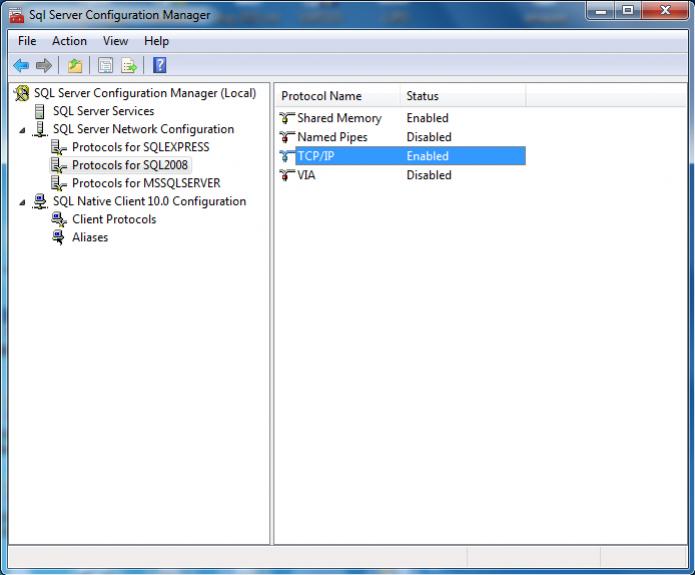Select SQL Server Network Configuration label
The image size is (695, 575).
144,129
